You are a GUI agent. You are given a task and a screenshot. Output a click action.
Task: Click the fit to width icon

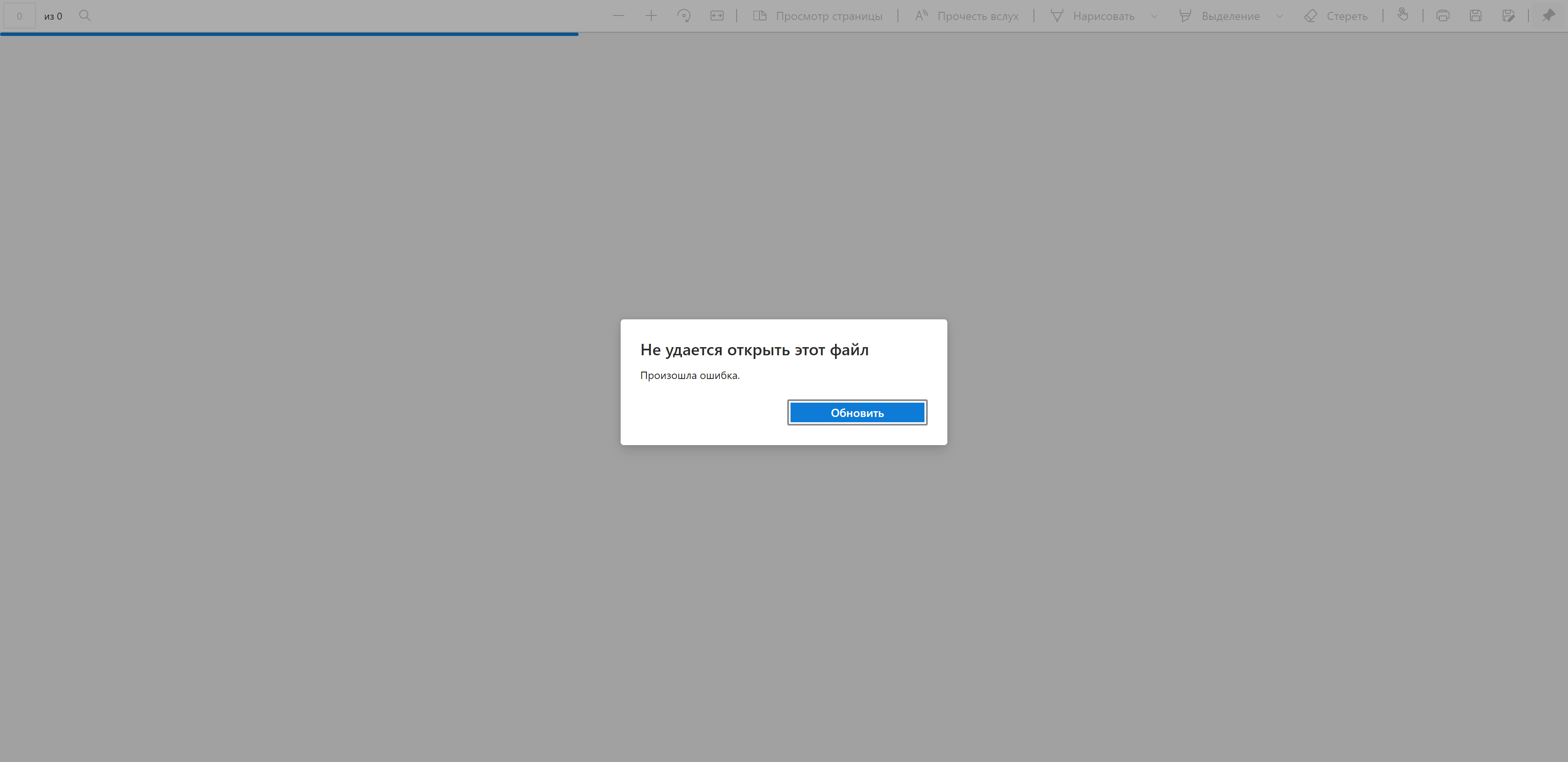(x=717, y=16)
